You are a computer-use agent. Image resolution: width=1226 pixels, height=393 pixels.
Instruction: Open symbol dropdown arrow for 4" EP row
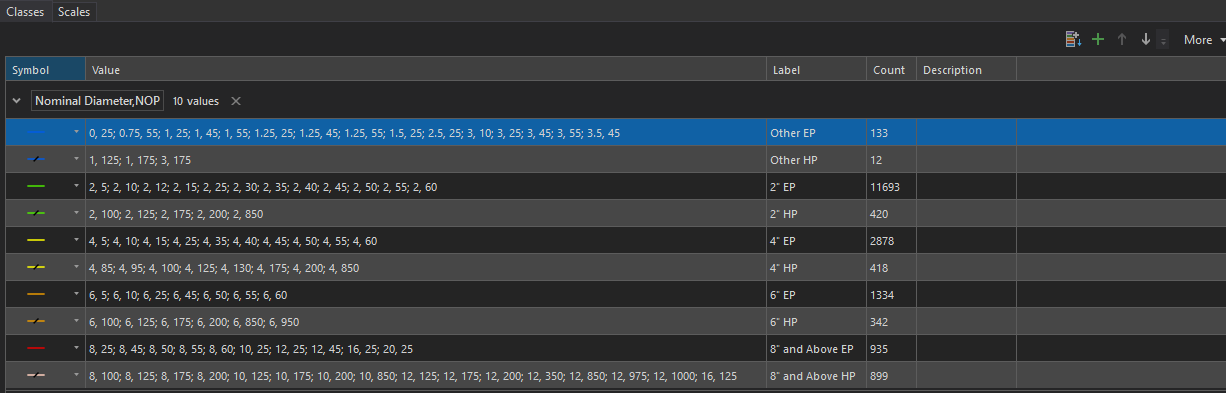76,240
